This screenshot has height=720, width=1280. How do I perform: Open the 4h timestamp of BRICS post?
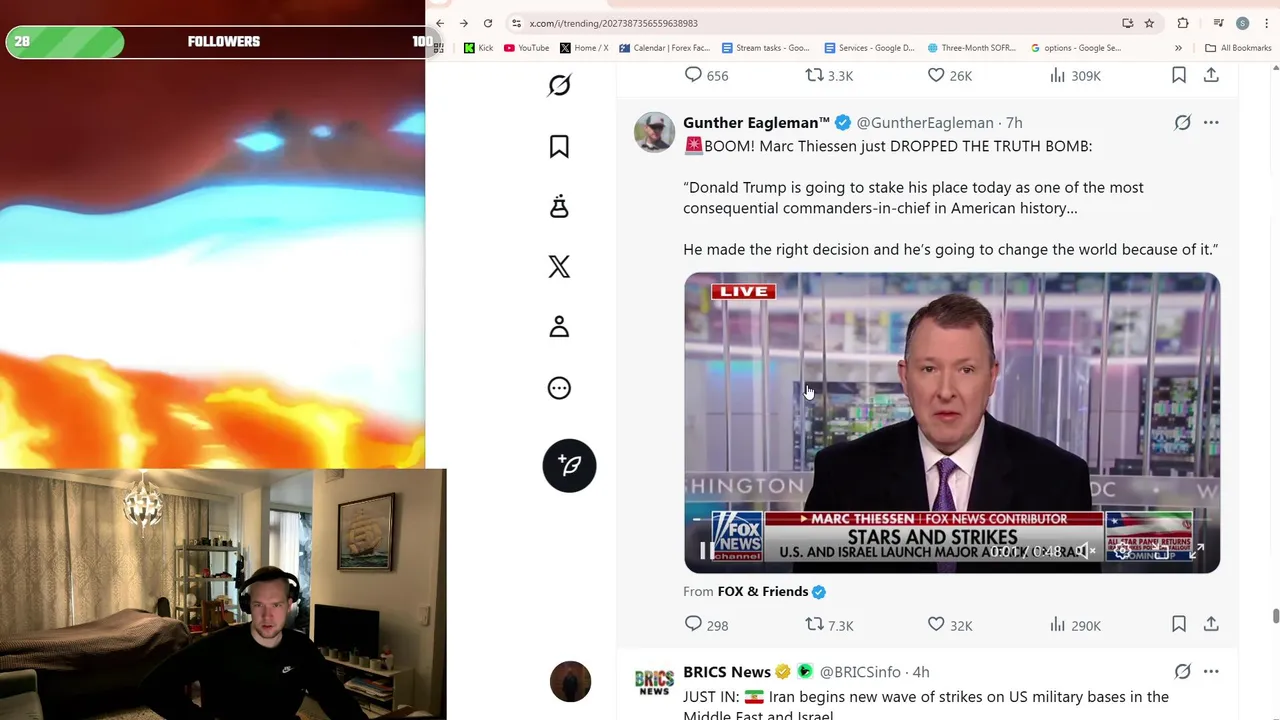click(x=921, y=672)
